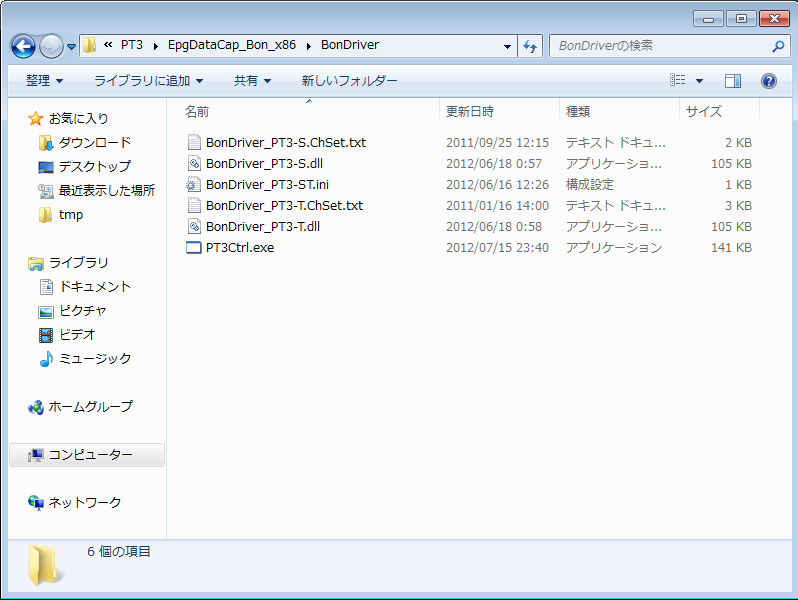798x600 pixels.
Task: Expand the hidden path chevron «
Action: point(108,45)
